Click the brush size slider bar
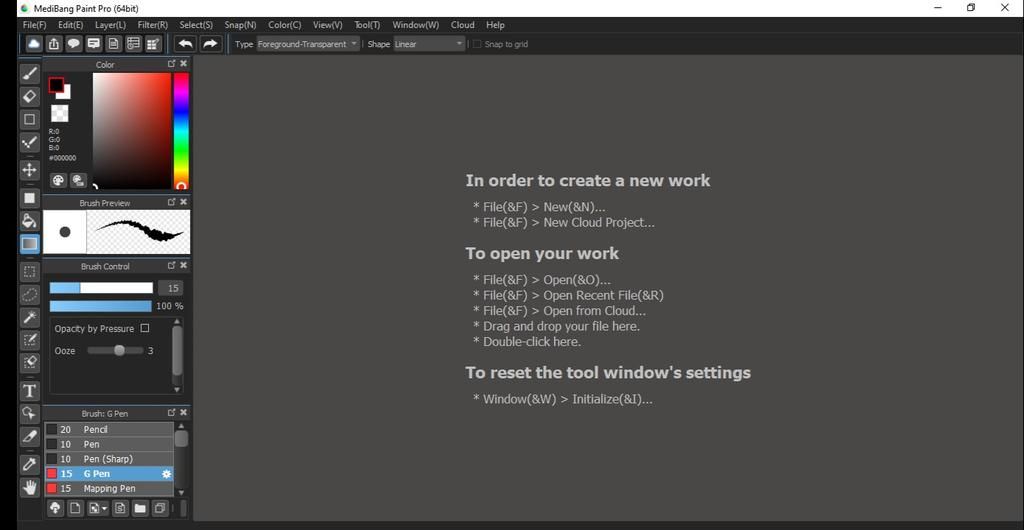 click(101, 288)
